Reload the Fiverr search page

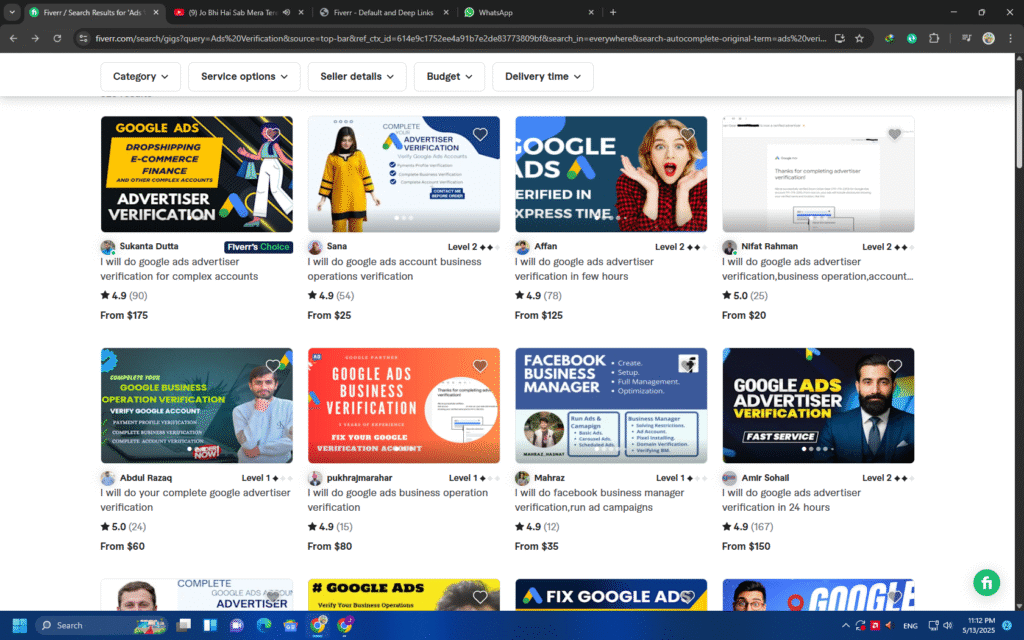point(59,38)
